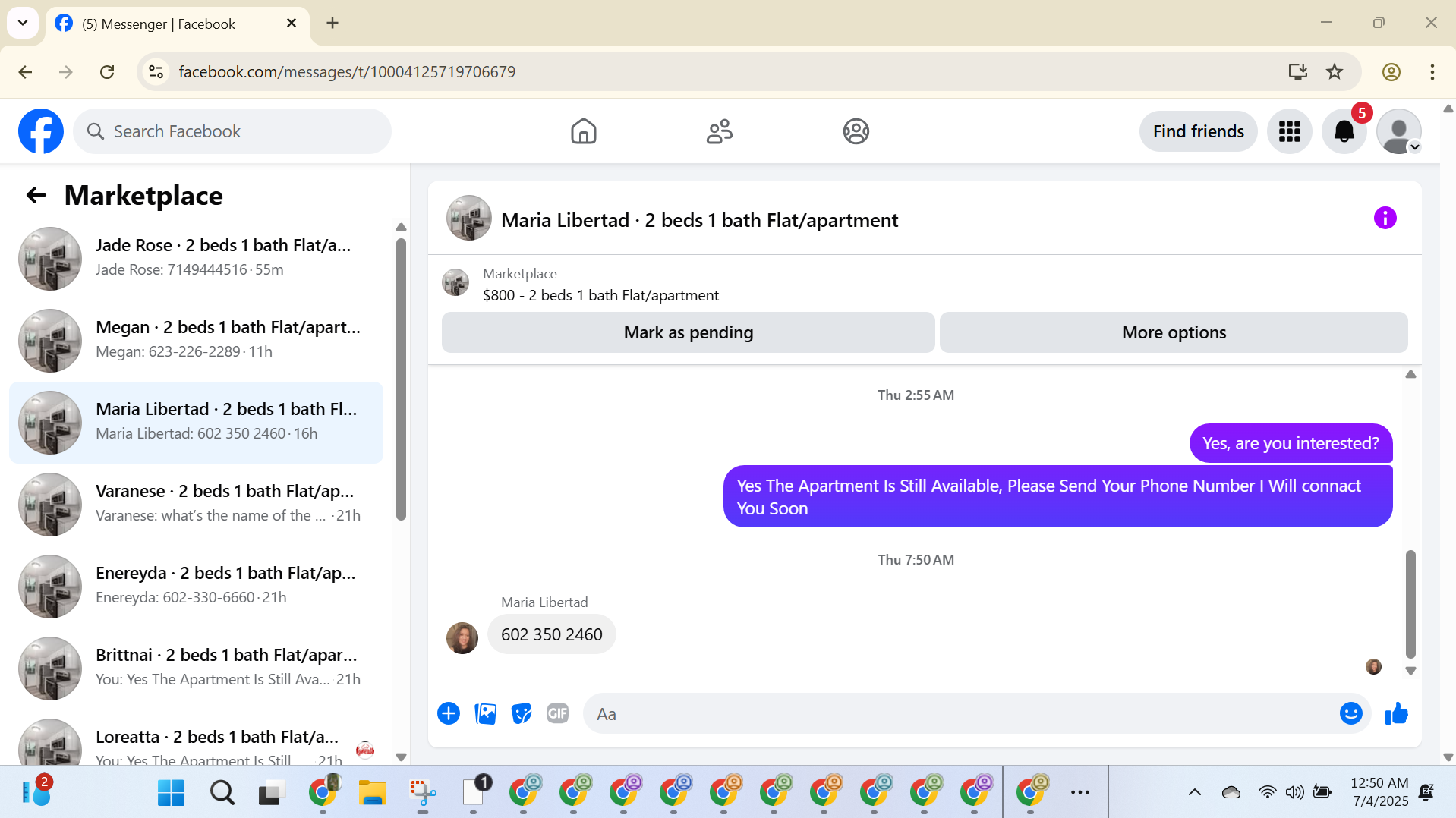Click the seen-by avatar indicator
This screenshot has height=818, width=1456.
coord(1373,666)
